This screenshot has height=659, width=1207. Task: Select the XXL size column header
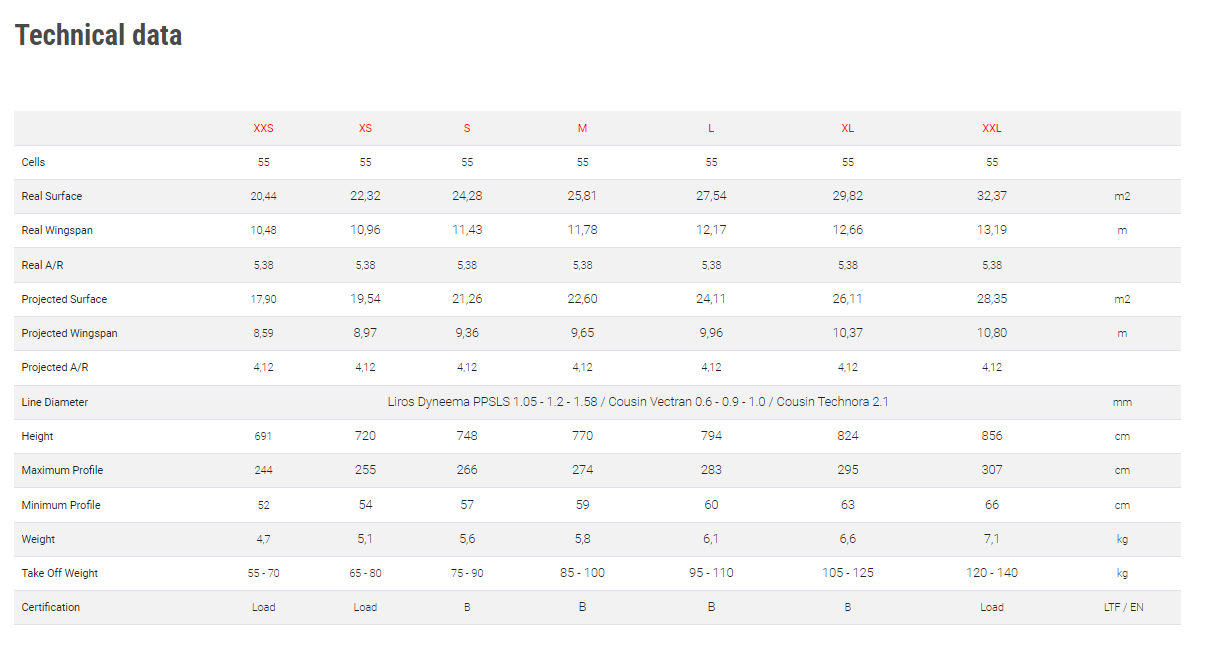pos(991,128)
